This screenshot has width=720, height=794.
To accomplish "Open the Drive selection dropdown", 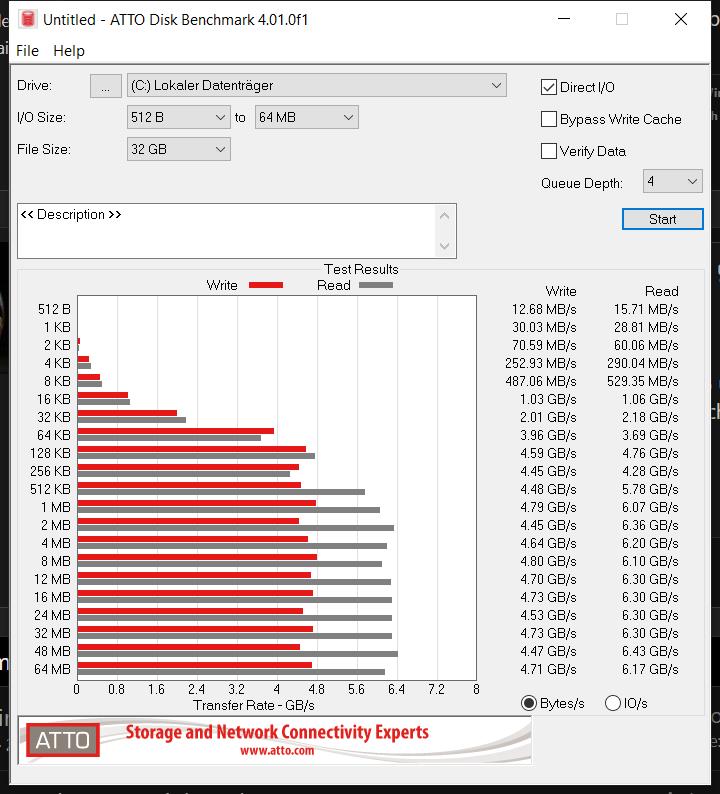I will coord(316,86).
